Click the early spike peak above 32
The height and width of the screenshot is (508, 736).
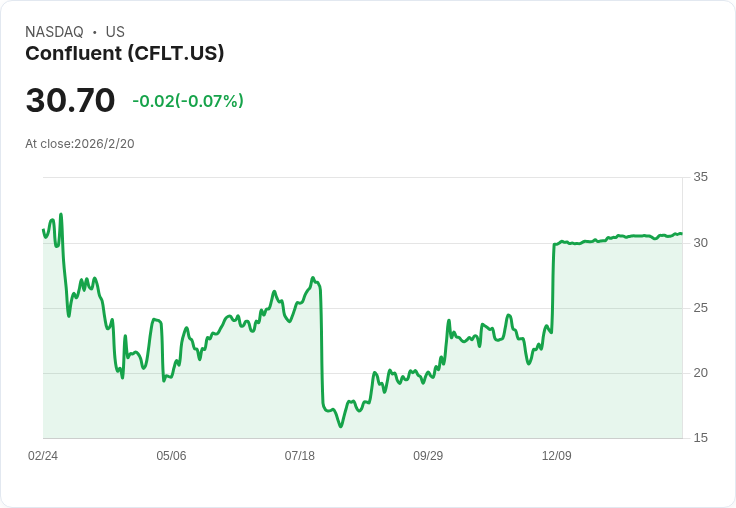(x=61, y=214)
